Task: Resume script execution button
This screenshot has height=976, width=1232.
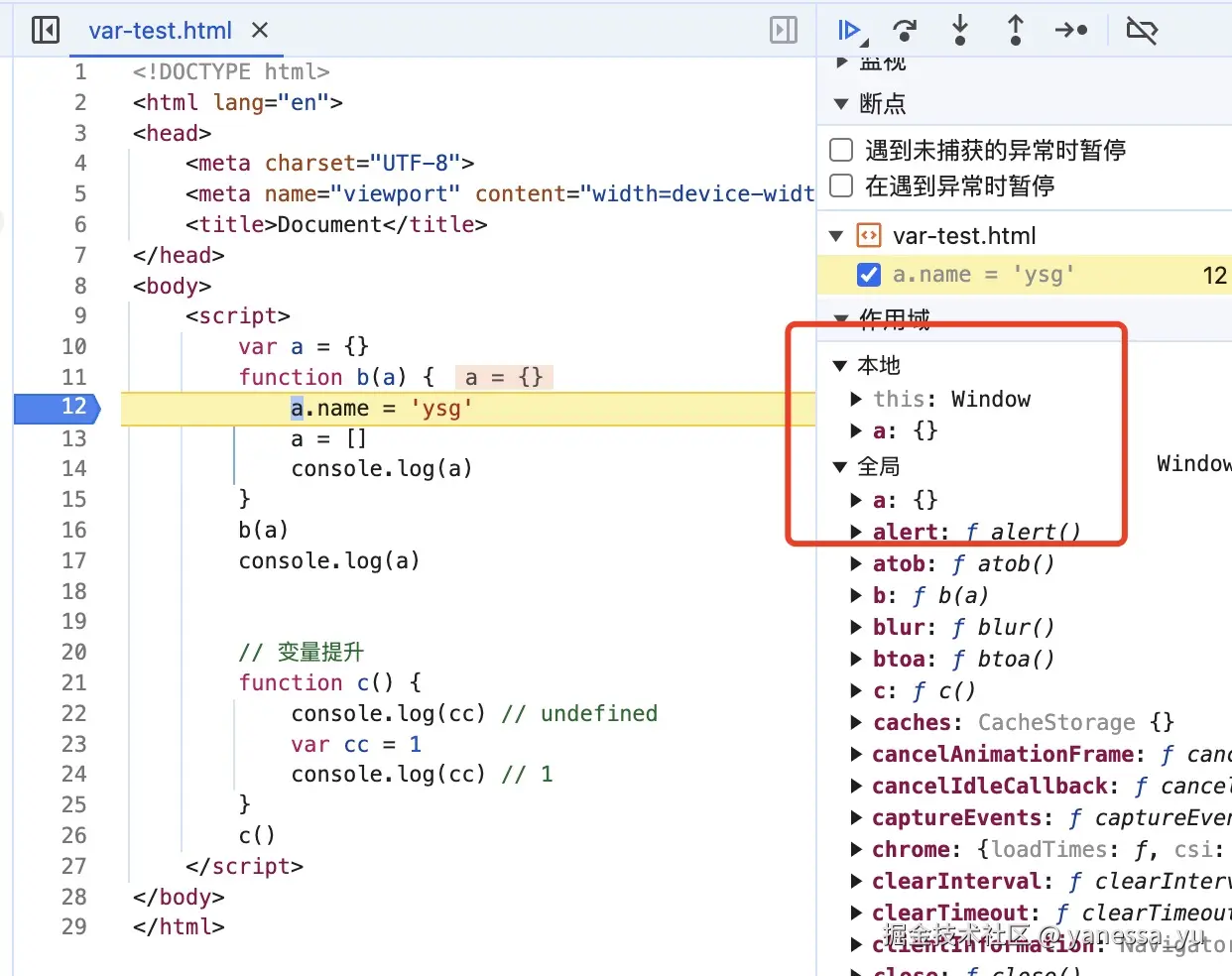Action: (851, 31)
